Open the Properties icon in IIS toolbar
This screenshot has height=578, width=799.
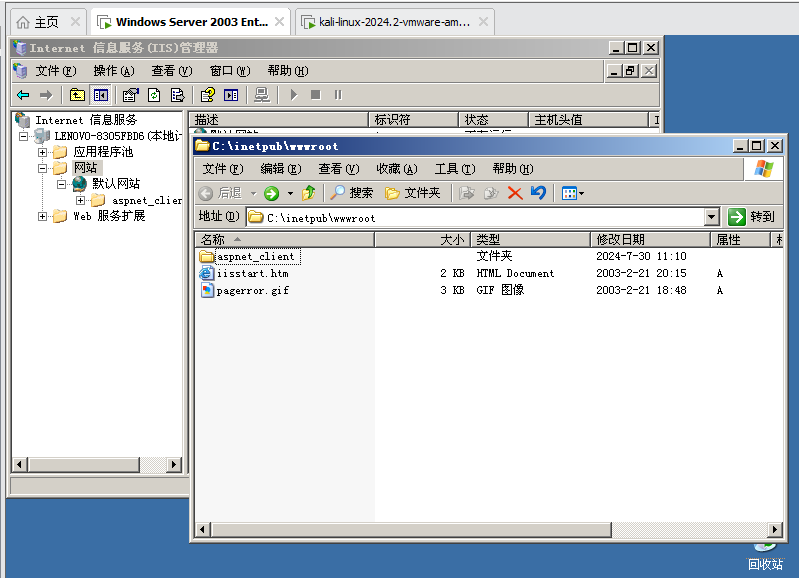131,95
